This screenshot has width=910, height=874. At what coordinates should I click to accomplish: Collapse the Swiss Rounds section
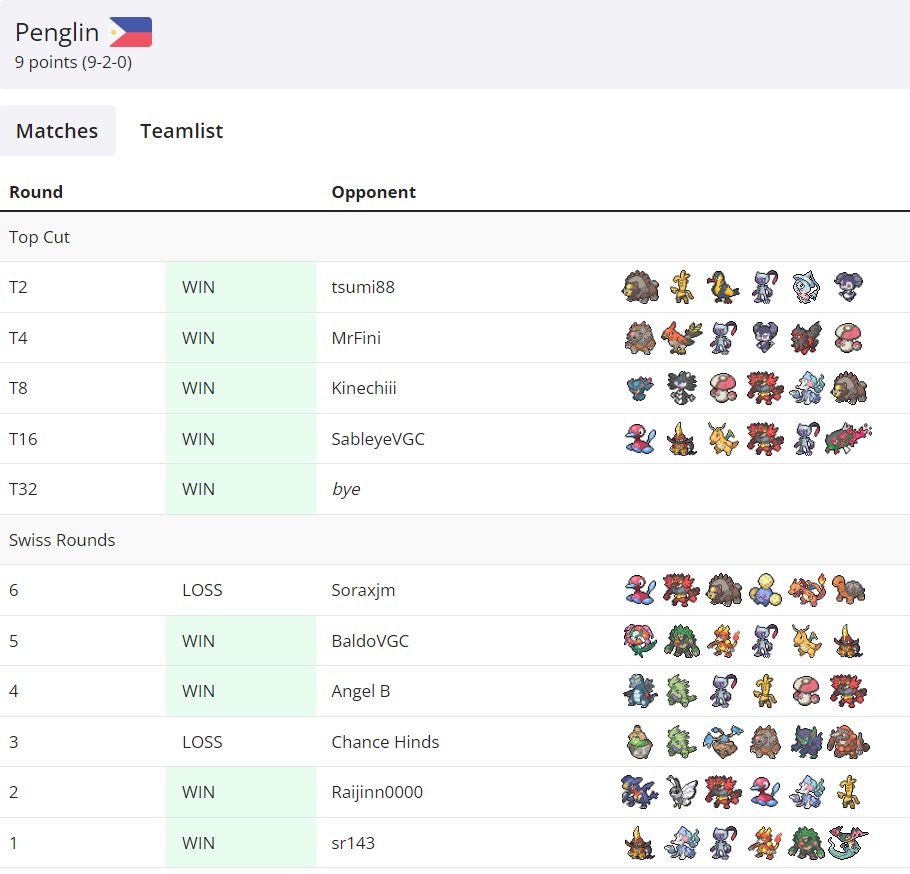point(62,540)
